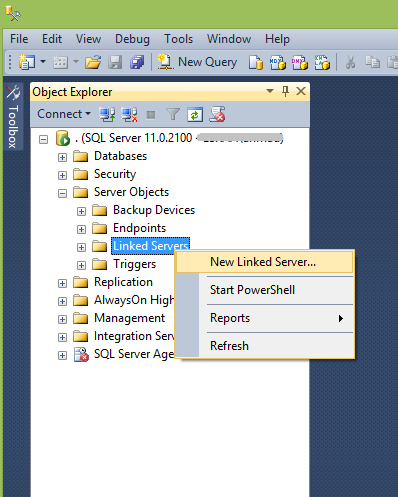The width and height of the screenshot is (398, 497).
Task: Open the Toolbox side tab
Action: coord(13,116)
